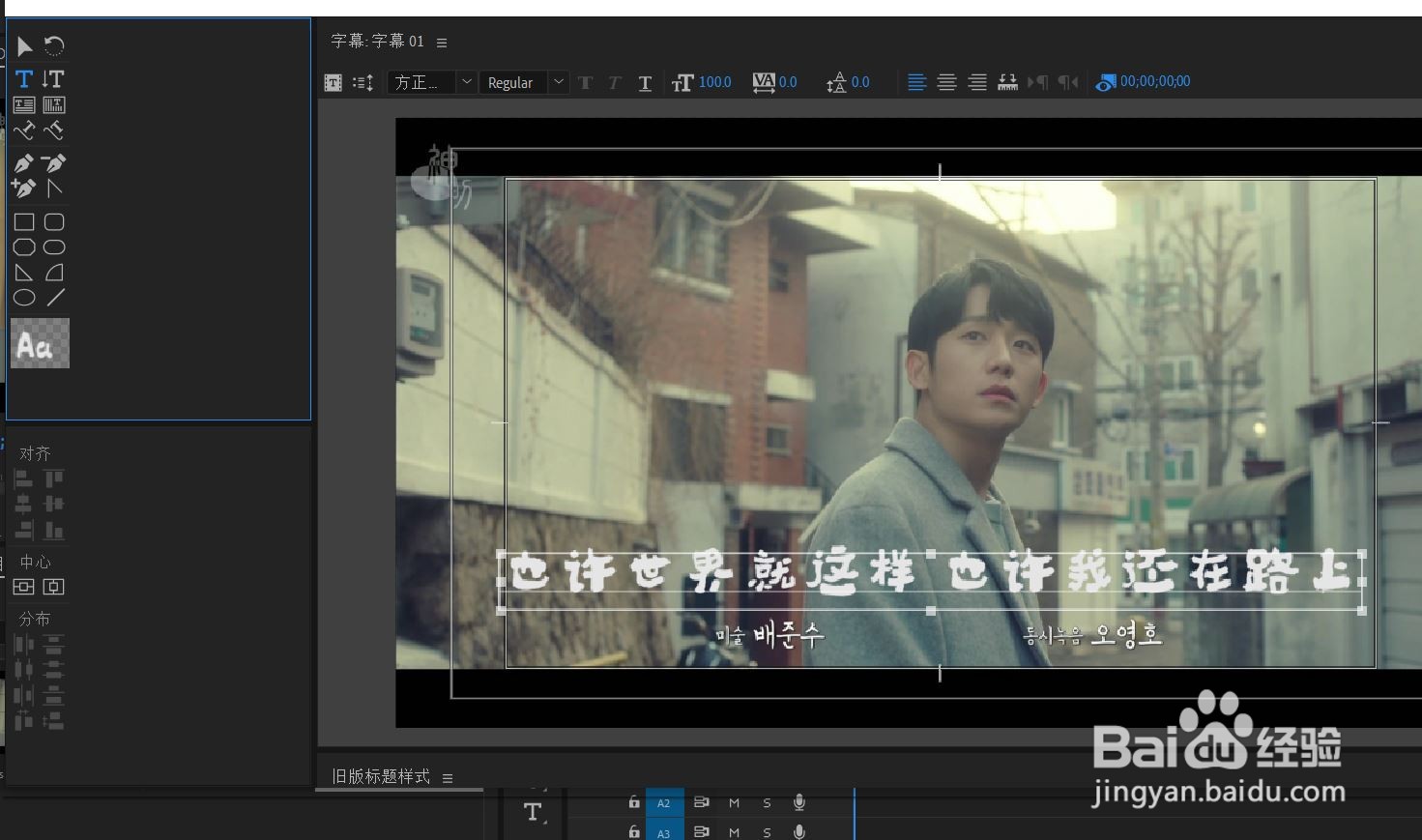Align objects to vertical center
The image size is (1422, 840).
[x=54, y=504]
